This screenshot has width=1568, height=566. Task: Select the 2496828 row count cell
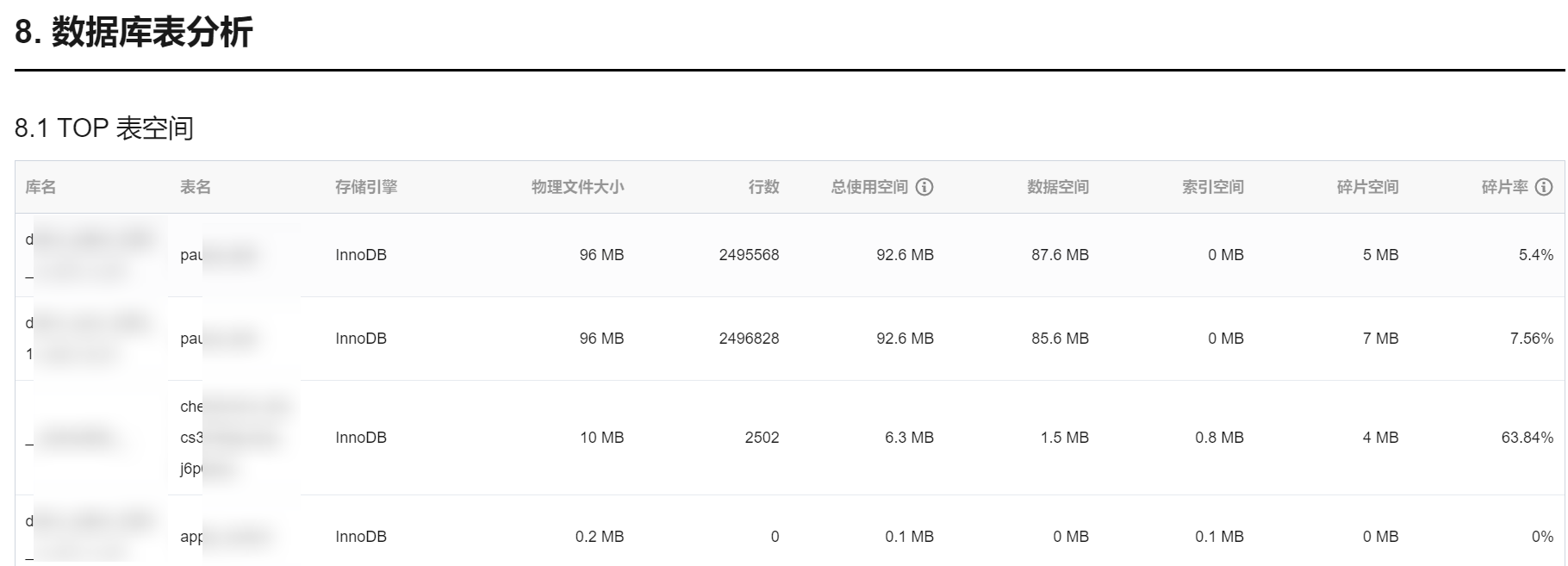point(749,339)
